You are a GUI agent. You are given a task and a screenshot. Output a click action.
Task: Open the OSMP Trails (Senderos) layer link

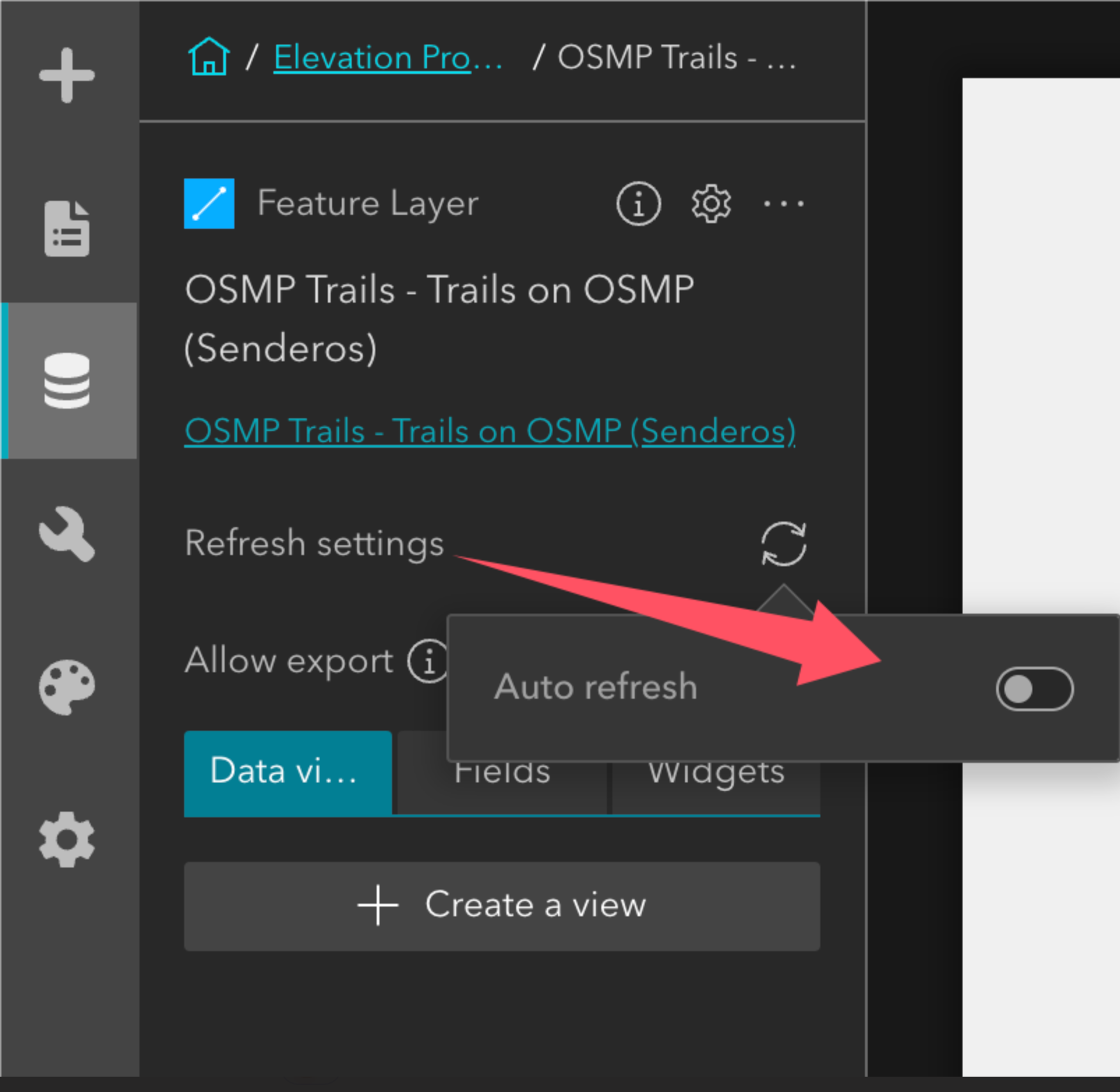pos(489,430)
